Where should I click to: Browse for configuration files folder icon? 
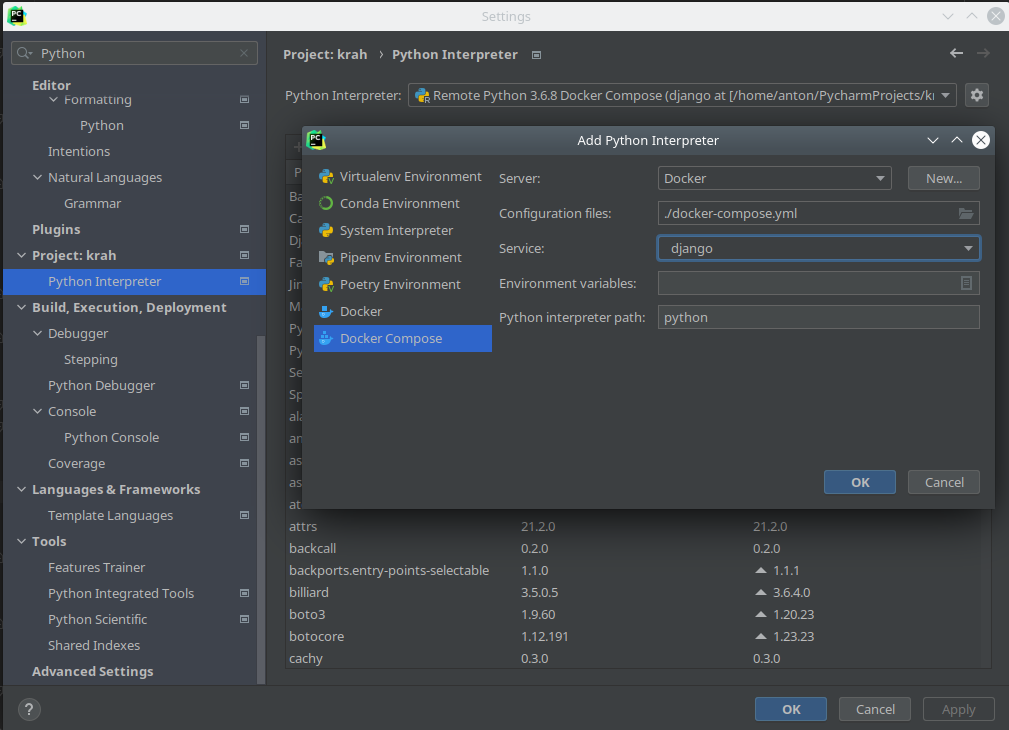click(965, 214)
